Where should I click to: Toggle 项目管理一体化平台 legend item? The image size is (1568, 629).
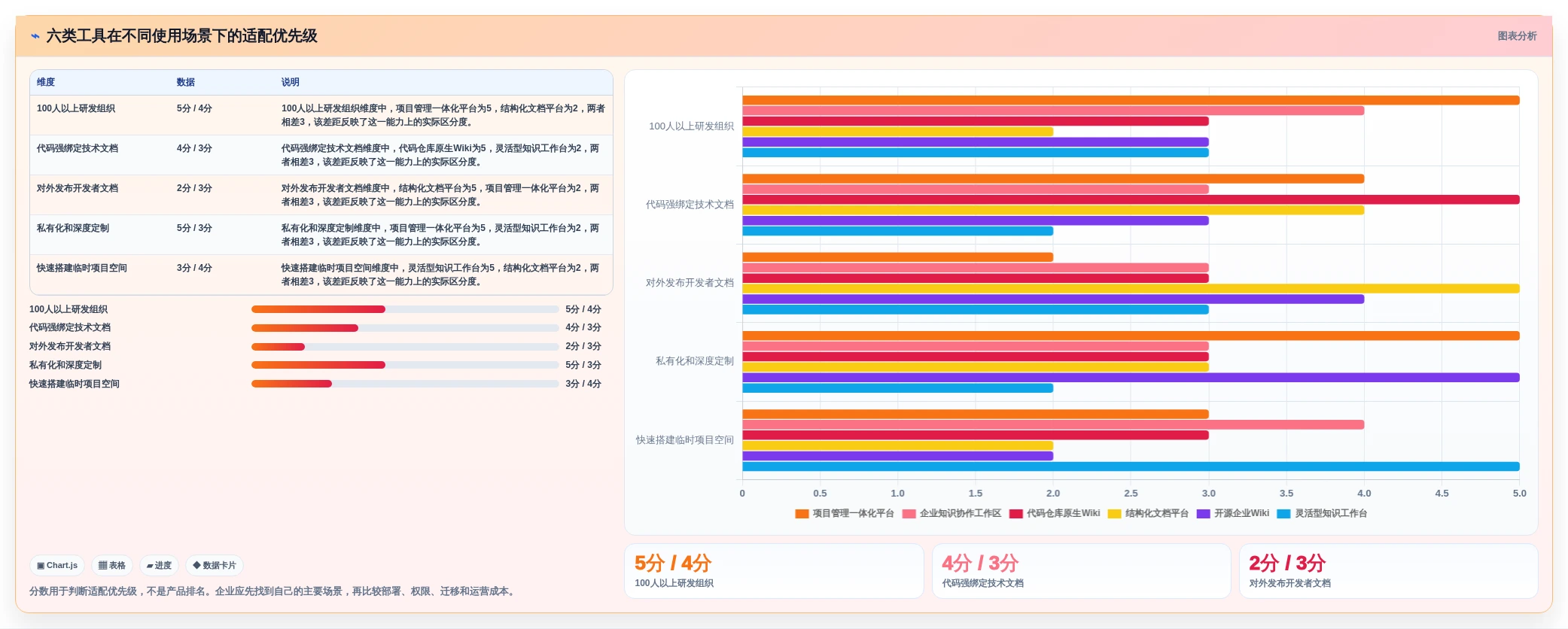[845, 513]
